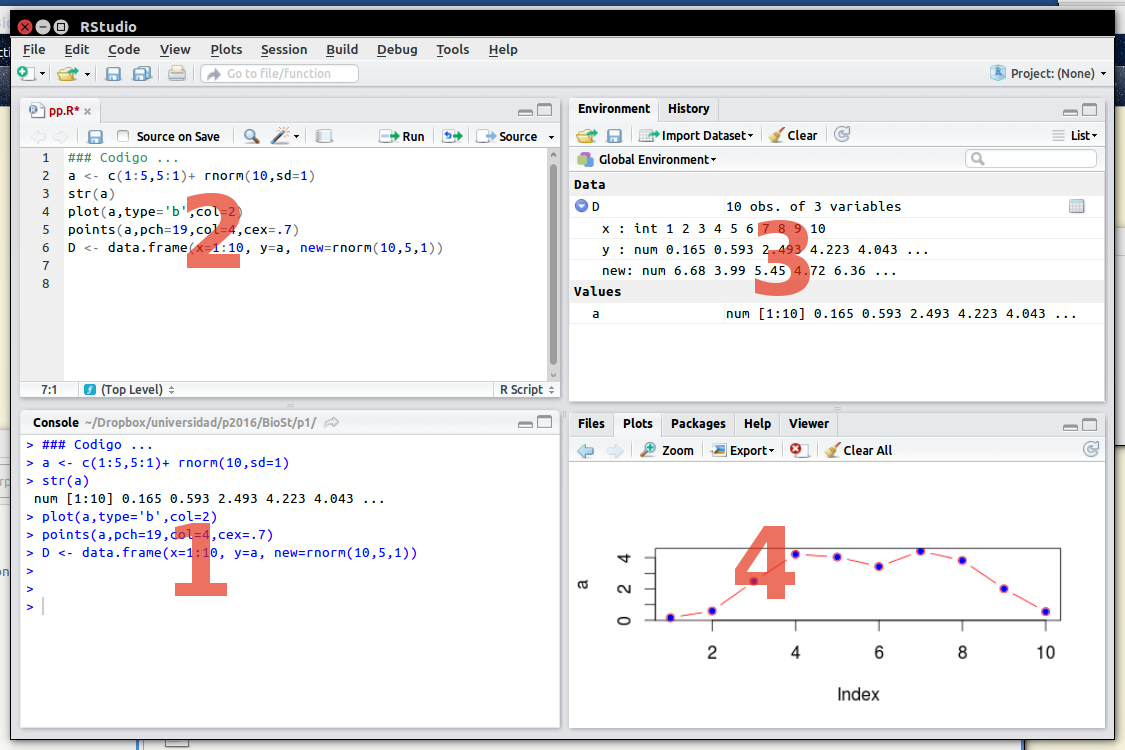Remove current plot with the red X icon
This screenshot has width=1125, height=750.
coord(798,450)
